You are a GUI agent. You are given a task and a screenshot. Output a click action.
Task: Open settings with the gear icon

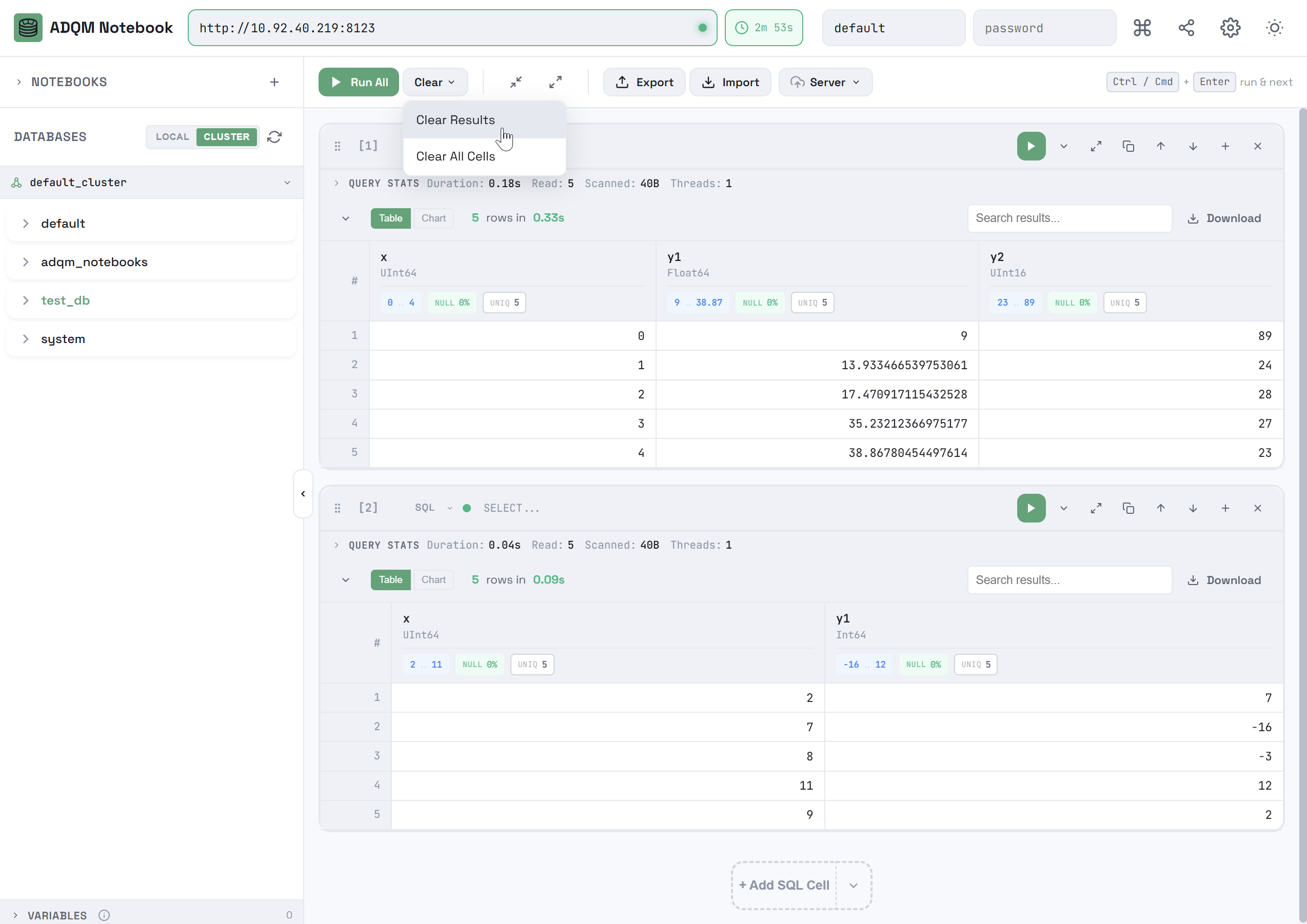coord(1230,27)
